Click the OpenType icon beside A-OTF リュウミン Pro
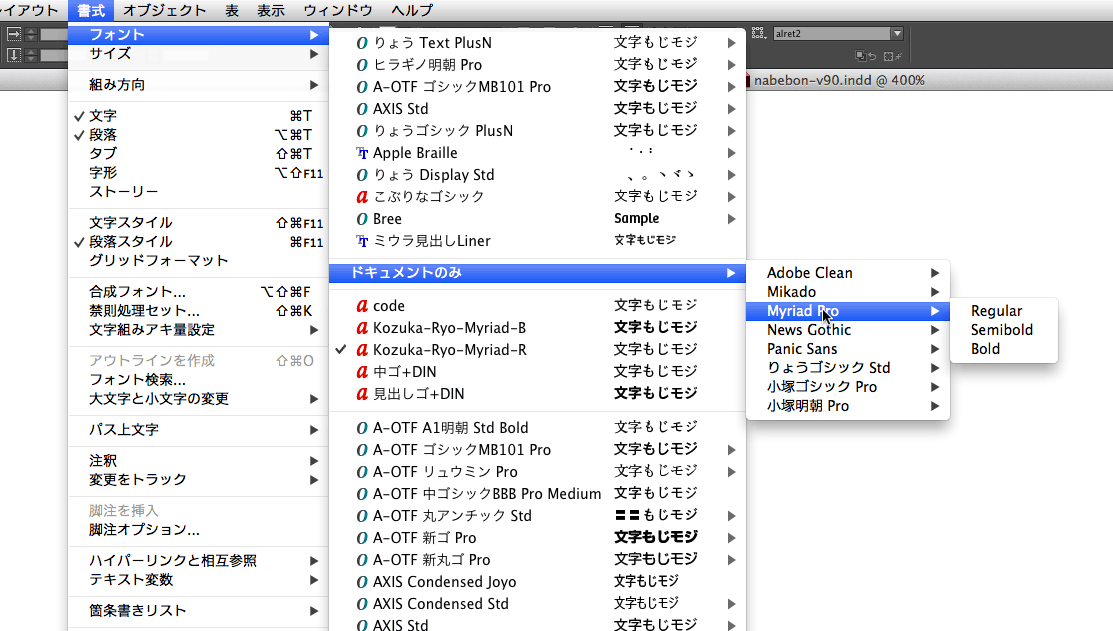The height and width of the screenshot is (631, 1113). [362, 472]
